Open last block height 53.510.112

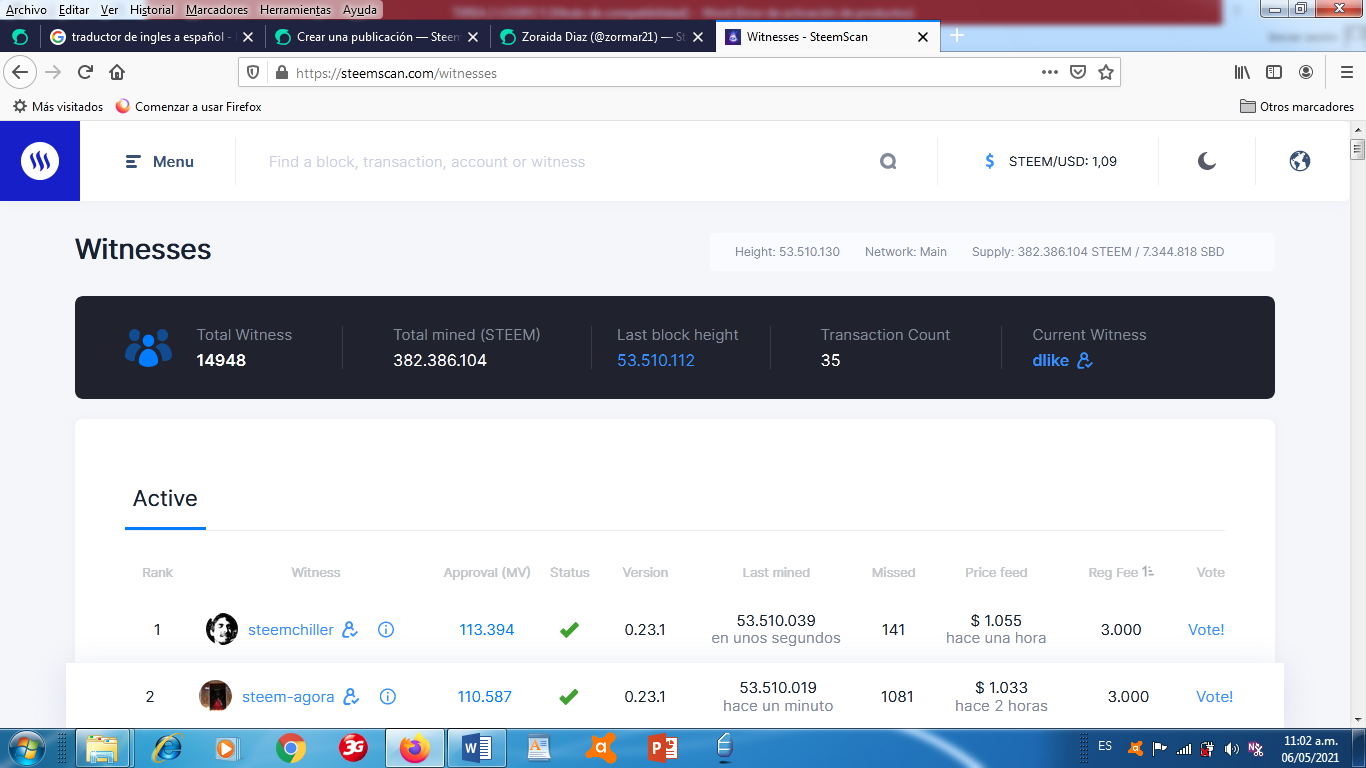point(656,360)
